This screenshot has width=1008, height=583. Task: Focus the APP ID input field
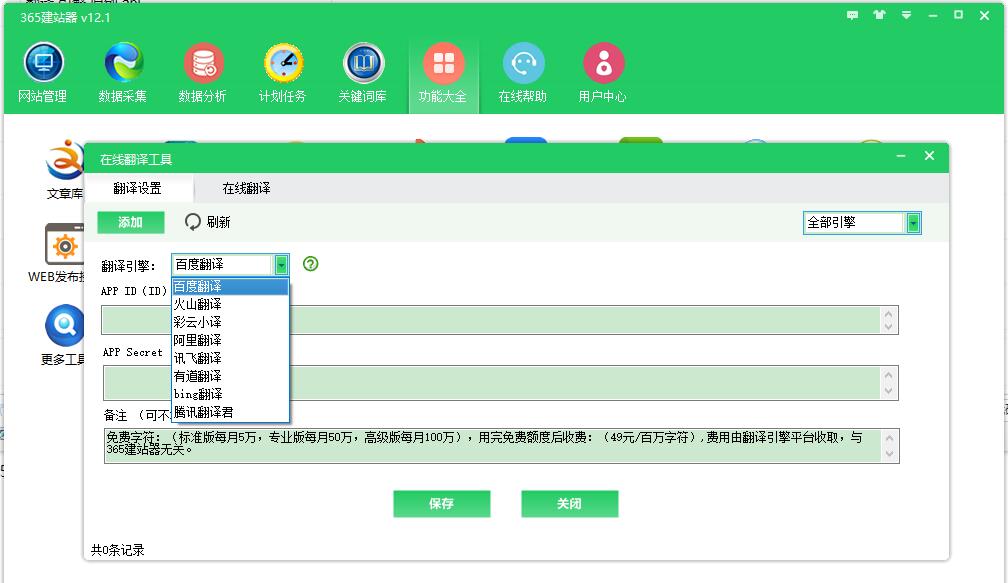point(500,320)
